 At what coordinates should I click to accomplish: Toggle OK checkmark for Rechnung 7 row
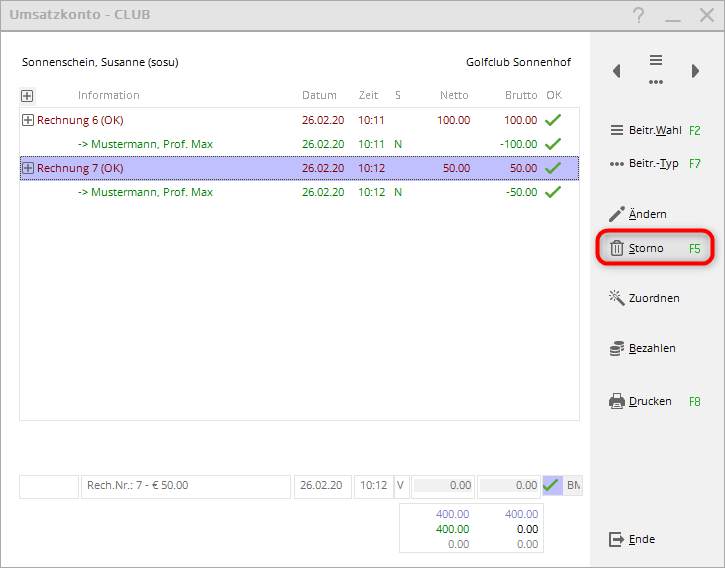[553, 168]
